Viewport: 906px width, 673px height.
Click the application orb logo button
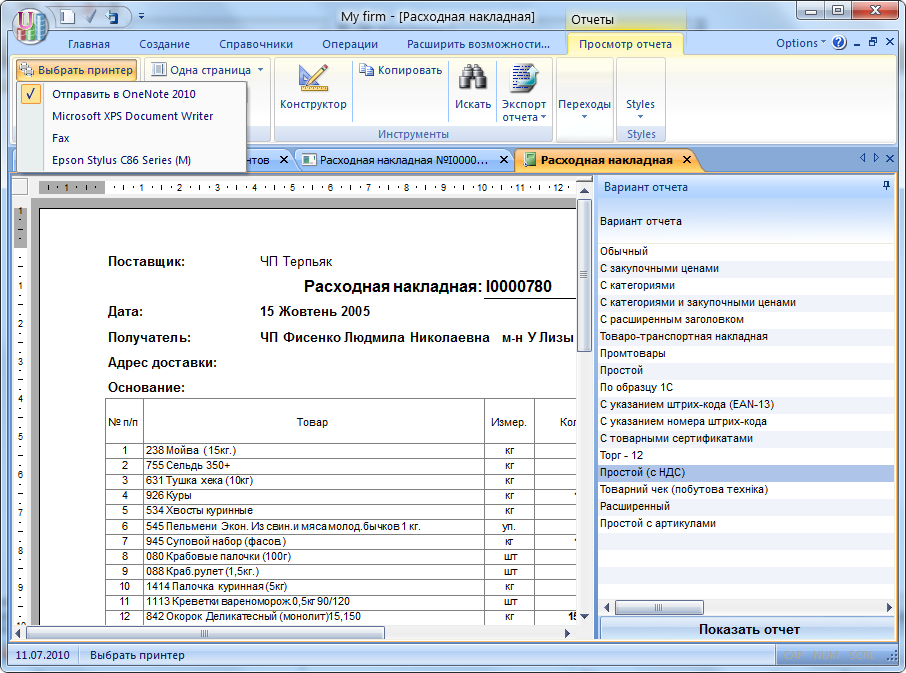[31, 25]
